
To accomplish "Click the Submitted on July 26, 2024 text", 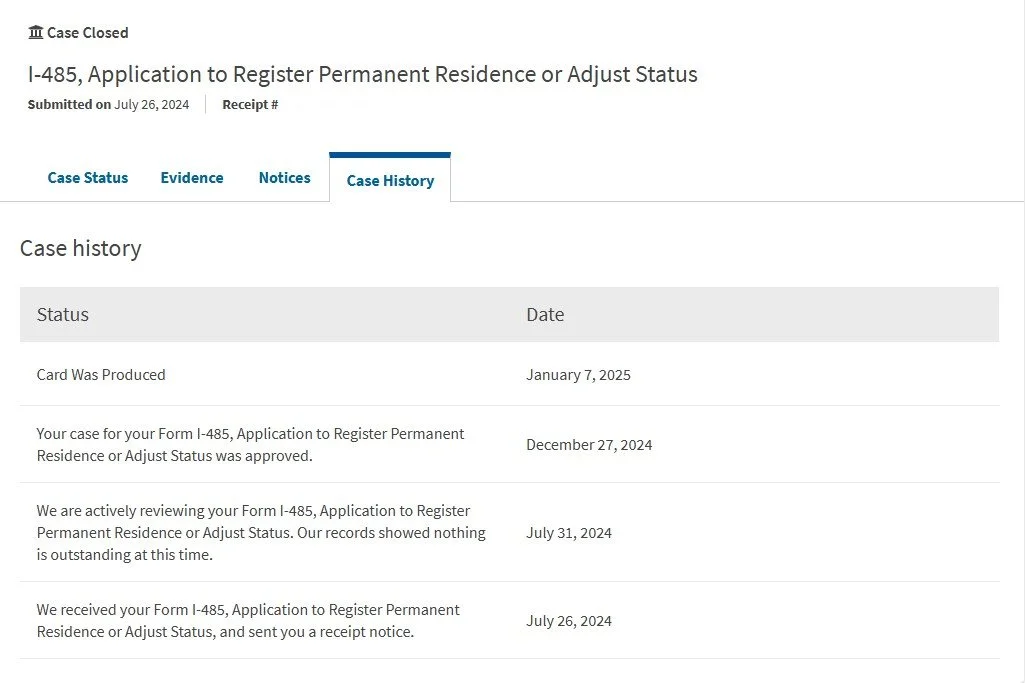I will pos(108,104).
